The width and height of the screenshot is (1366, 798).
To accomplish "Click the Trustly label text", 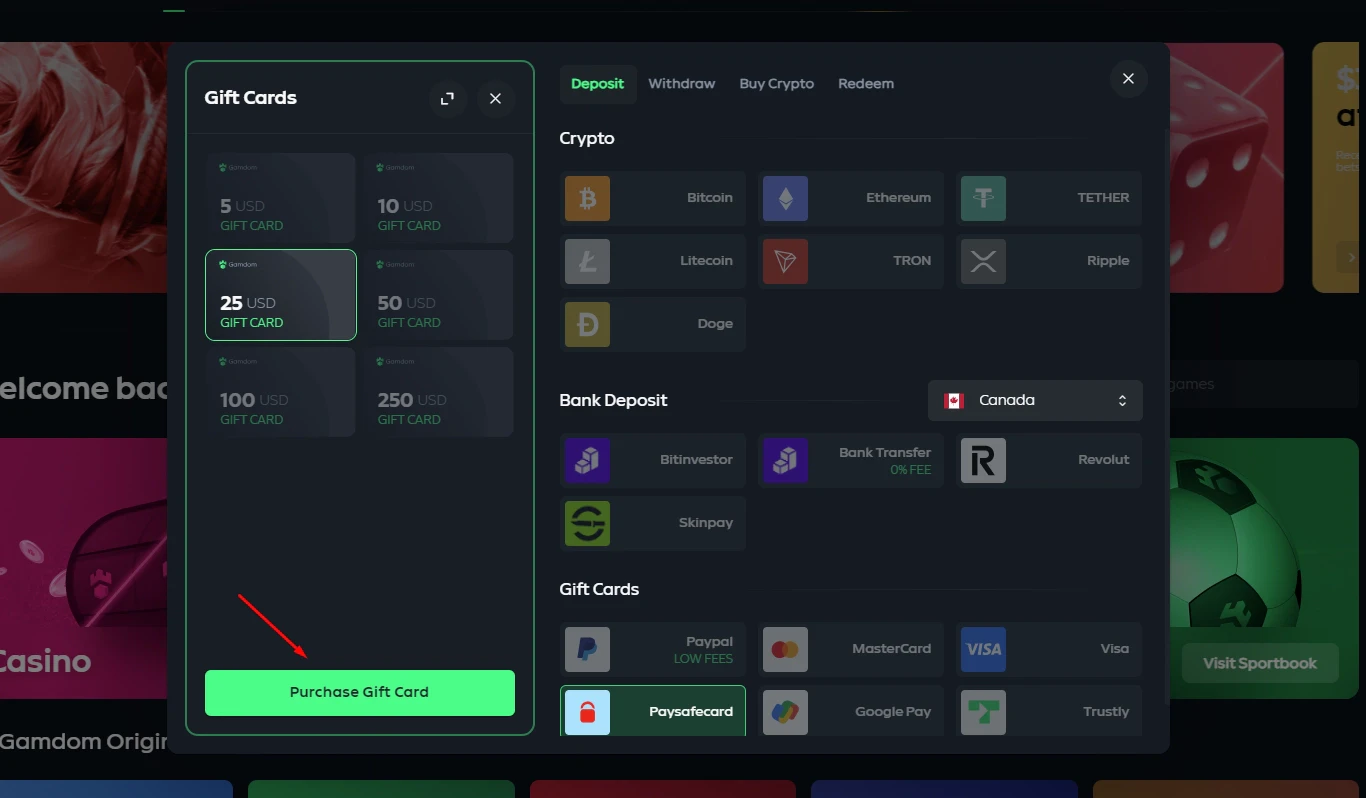I will [1106, 712].
